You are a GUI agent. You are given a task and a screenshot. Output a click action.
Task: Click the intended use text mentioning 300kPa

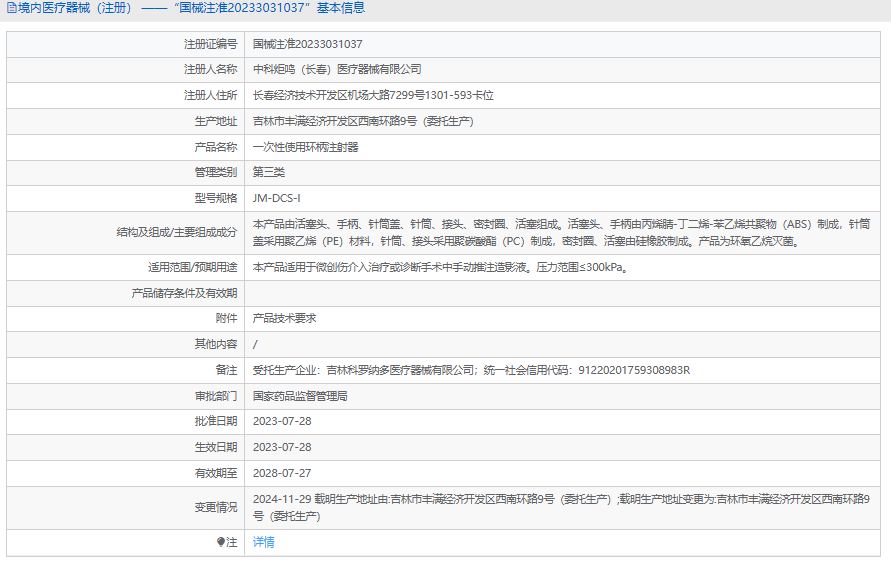point(440,268)
